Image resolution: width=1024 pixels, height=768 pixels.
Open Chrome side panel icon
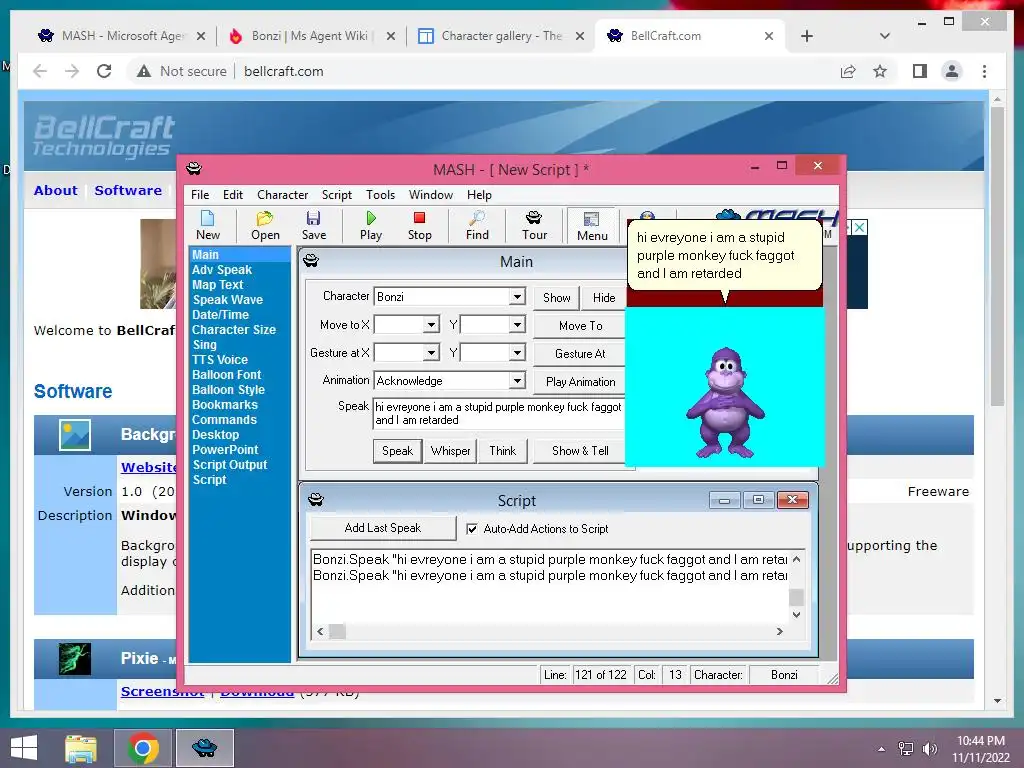920,71
